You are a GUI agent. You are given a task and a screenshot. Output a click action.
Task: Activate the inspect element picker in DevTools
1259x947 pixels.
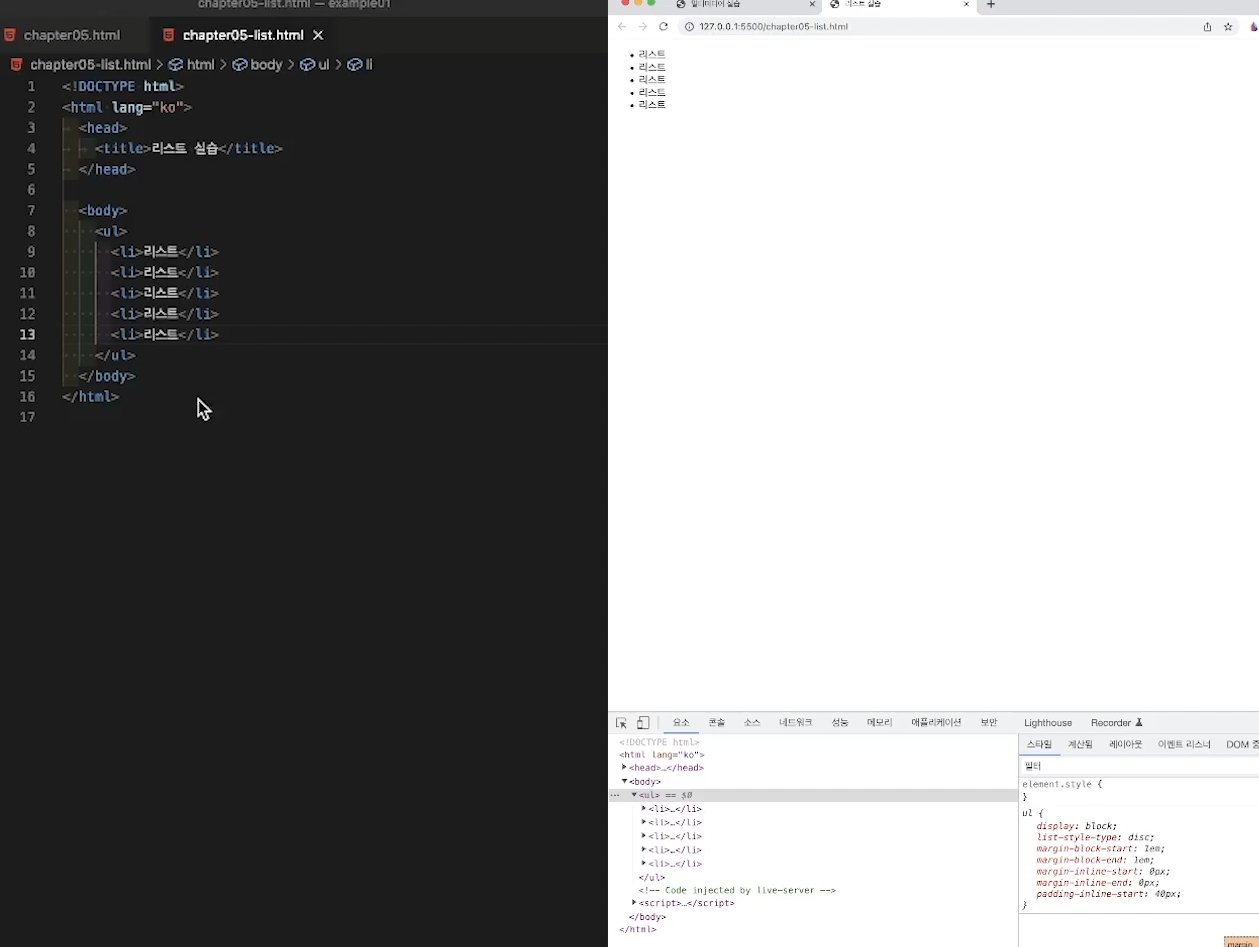click(621, 723)
